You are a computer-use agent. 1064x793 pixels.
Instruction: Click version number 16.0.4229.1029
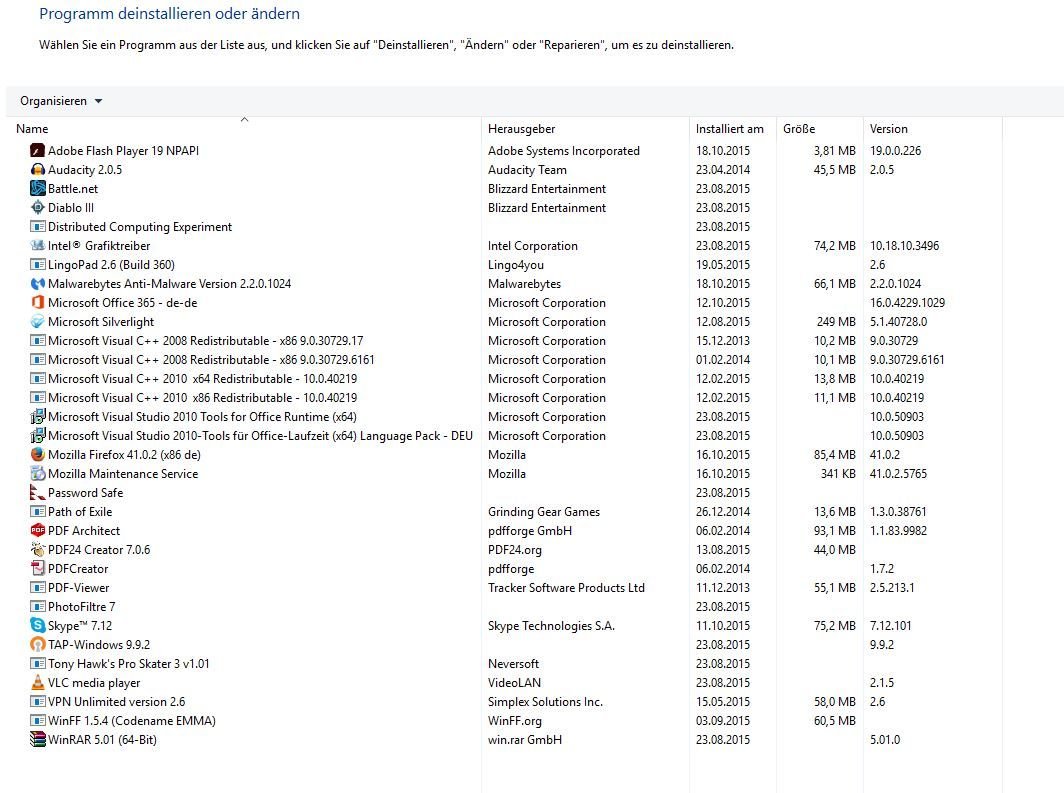[x=907, y=303]
